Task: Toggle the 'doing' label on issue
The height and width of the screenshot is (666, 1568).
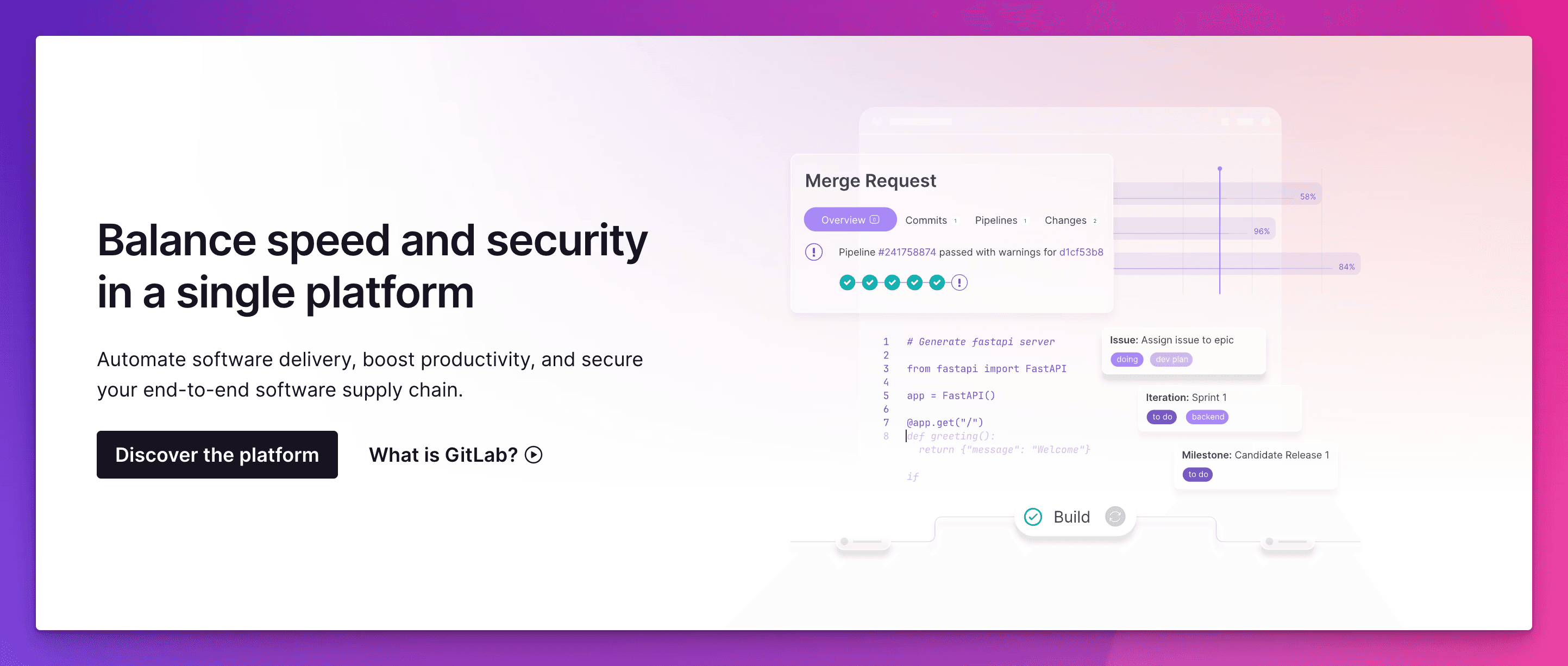Action: [1126, 359]
